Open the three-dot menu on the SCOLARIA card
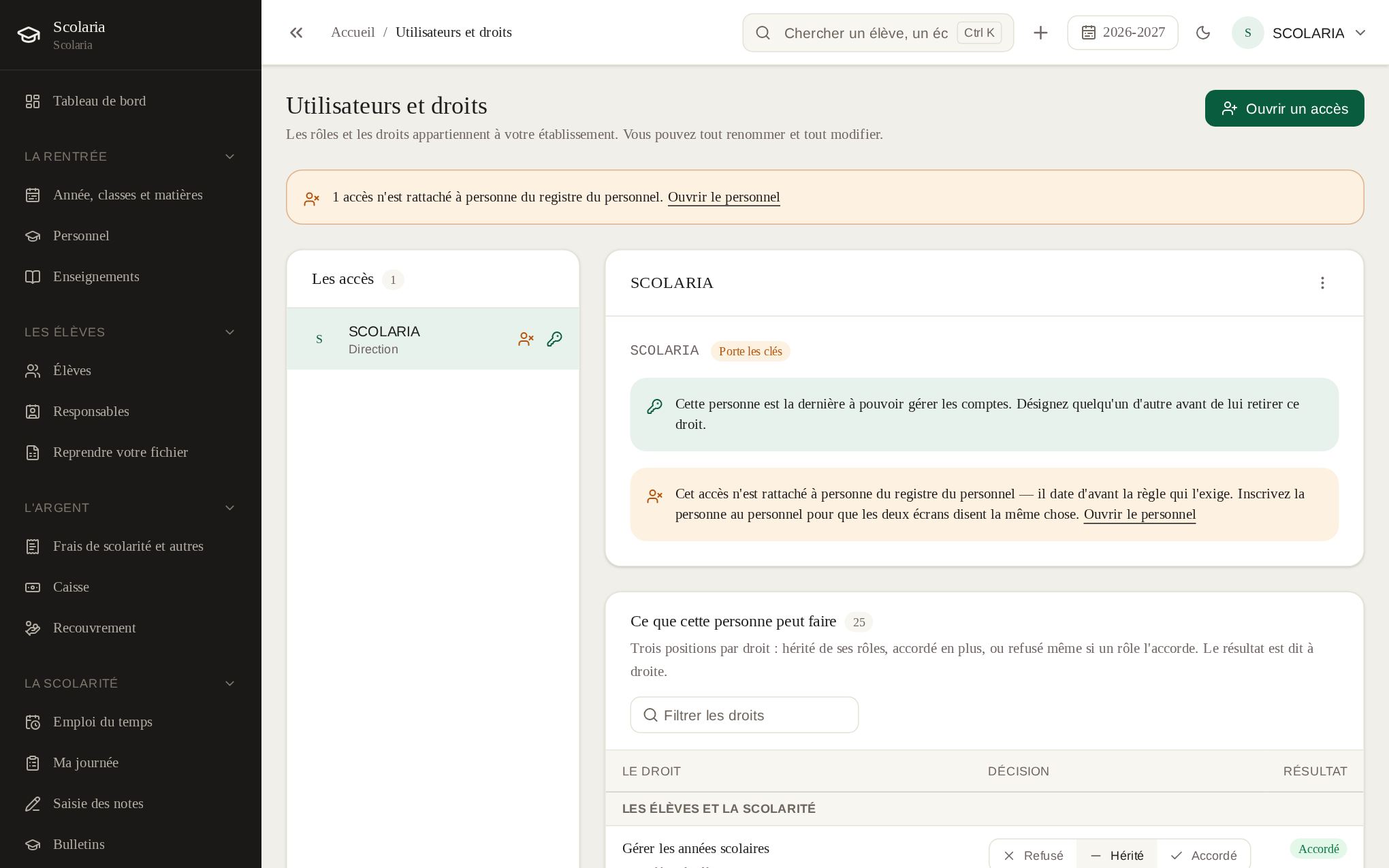 [x=1322, y=283]
